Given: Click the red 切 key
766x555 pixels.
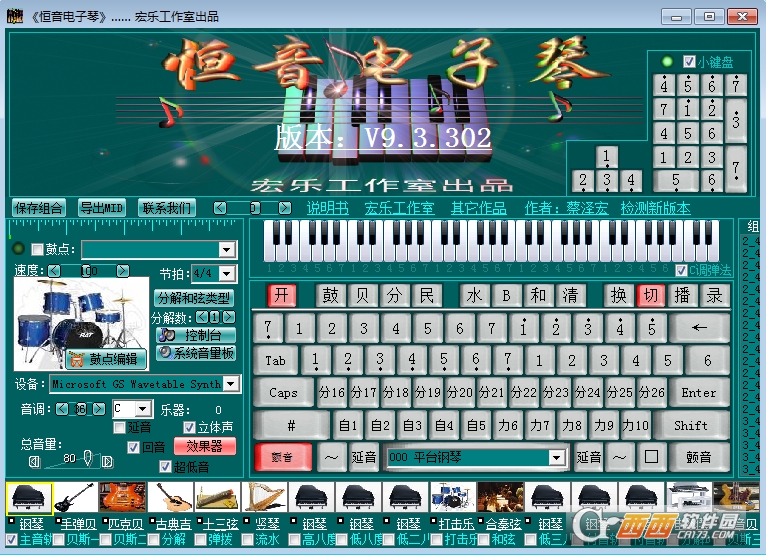Looking at the screenshot, I should point(650,295).
